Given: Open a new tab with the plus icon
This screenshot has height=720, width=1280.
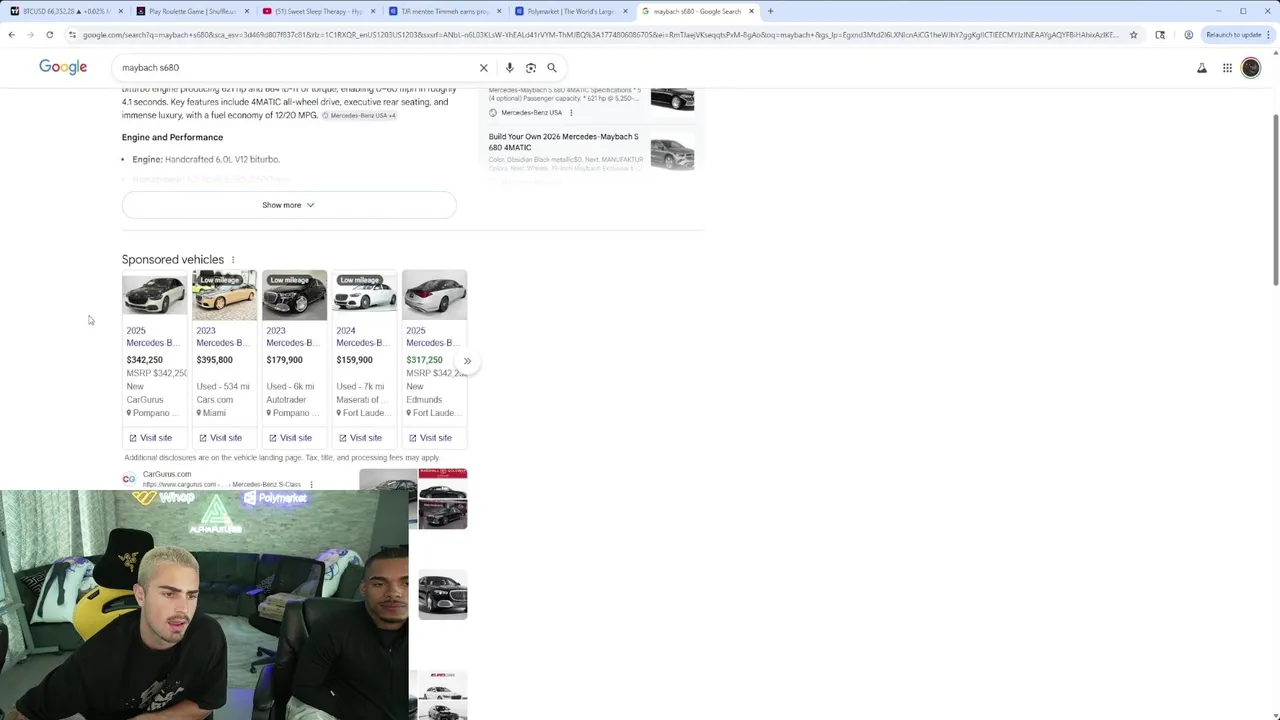Looking at the screenshot, I should [770, 11].
